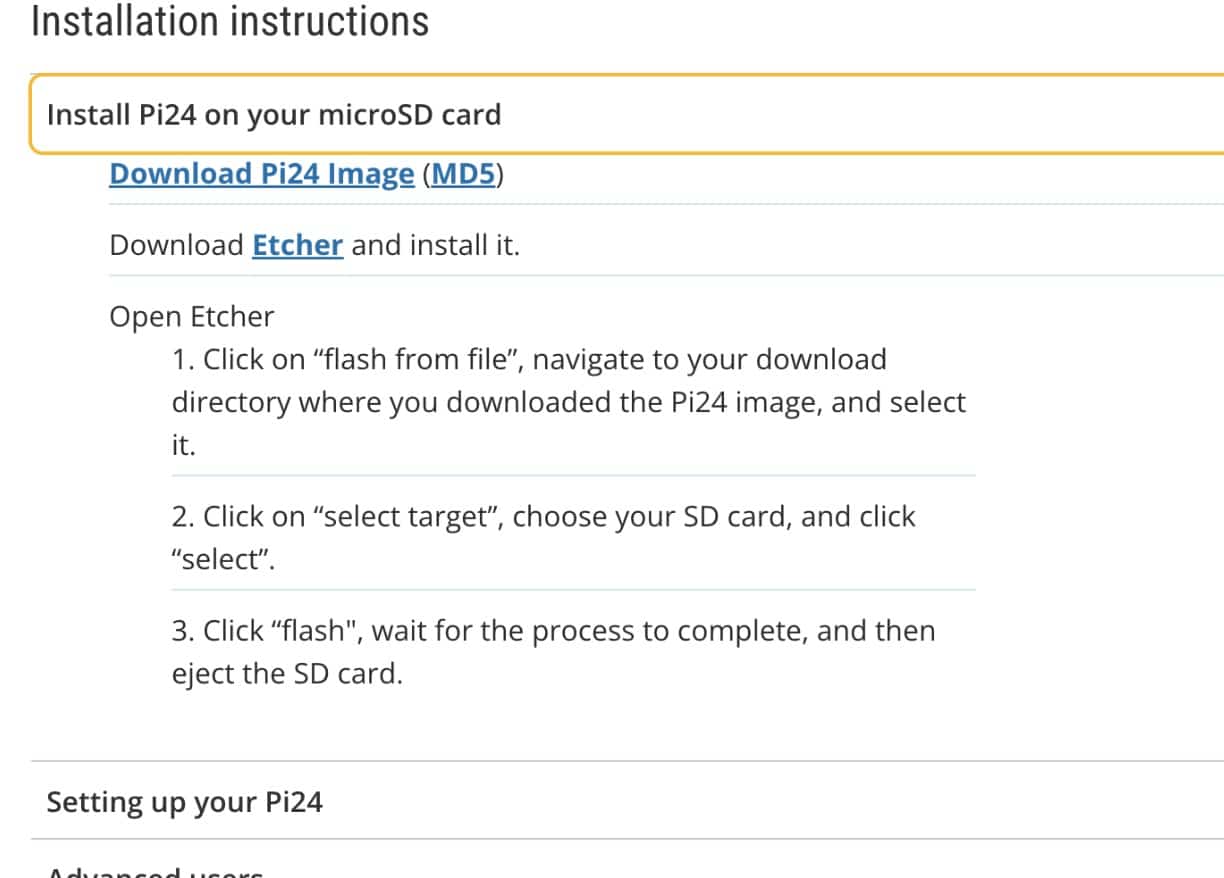Expand the "Advanced users" section
1224x878 pixels.
[x=155, y=872]
